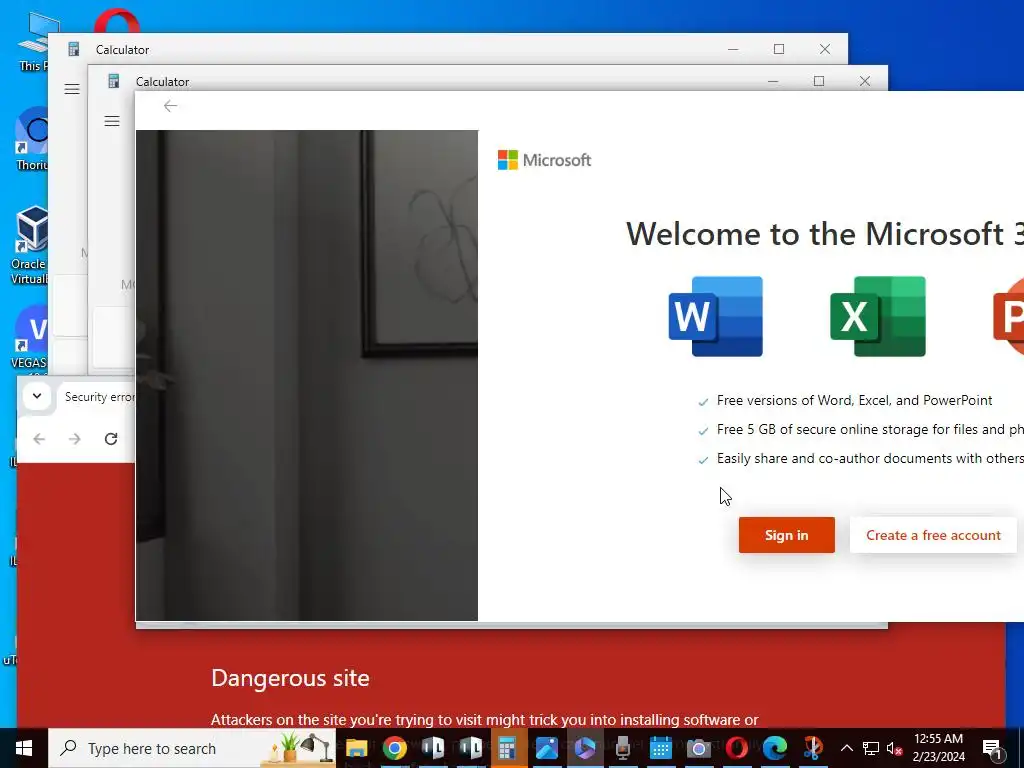Click the Sign in button
The width and height of the screenshot is (1024, 768).
[786, 535]
